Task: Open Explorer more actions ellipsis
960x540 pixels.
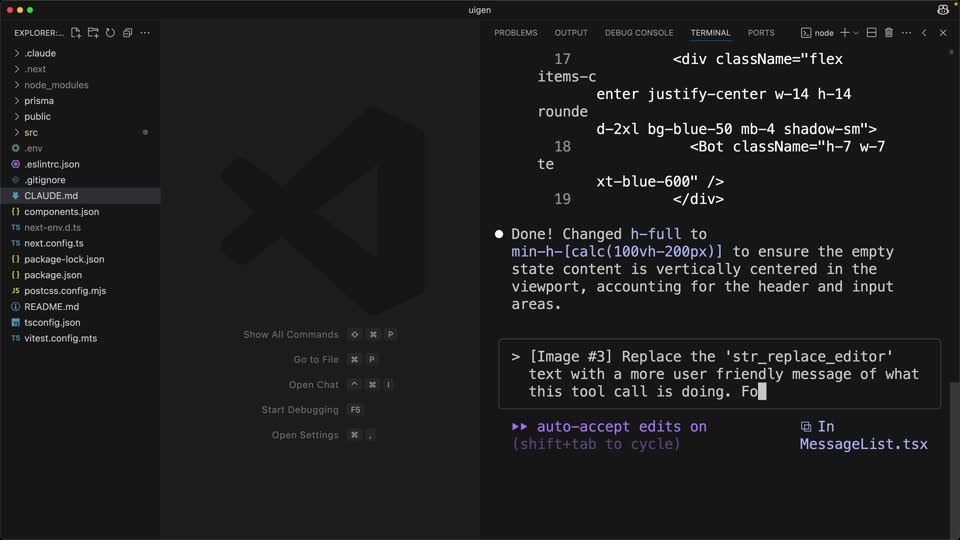Action: [144, 33]
